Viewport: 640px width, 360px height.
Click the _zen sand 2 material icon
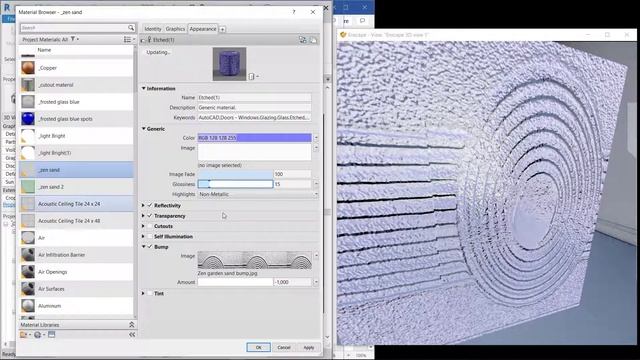coord(28,187)
